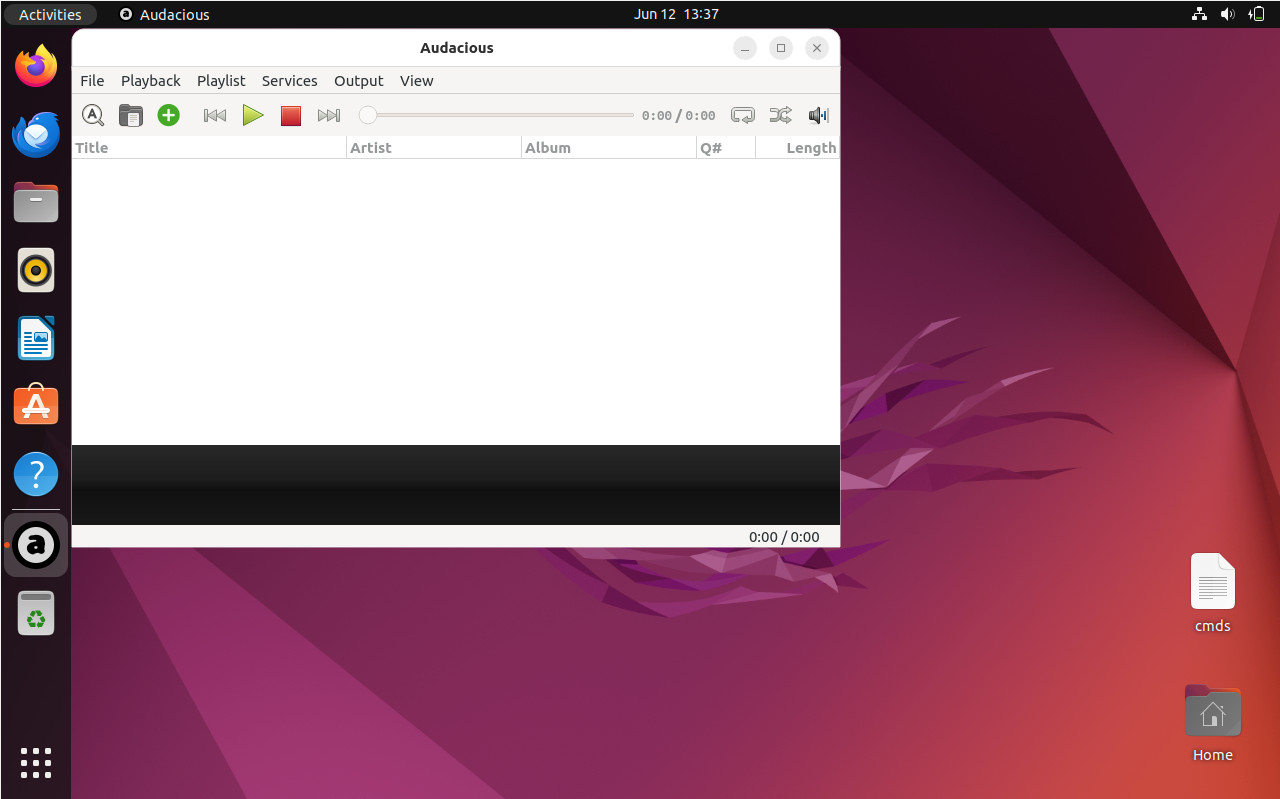Click the Audacious app menu in top bar
1280x799 pixels.
click(x=165, y=14)
